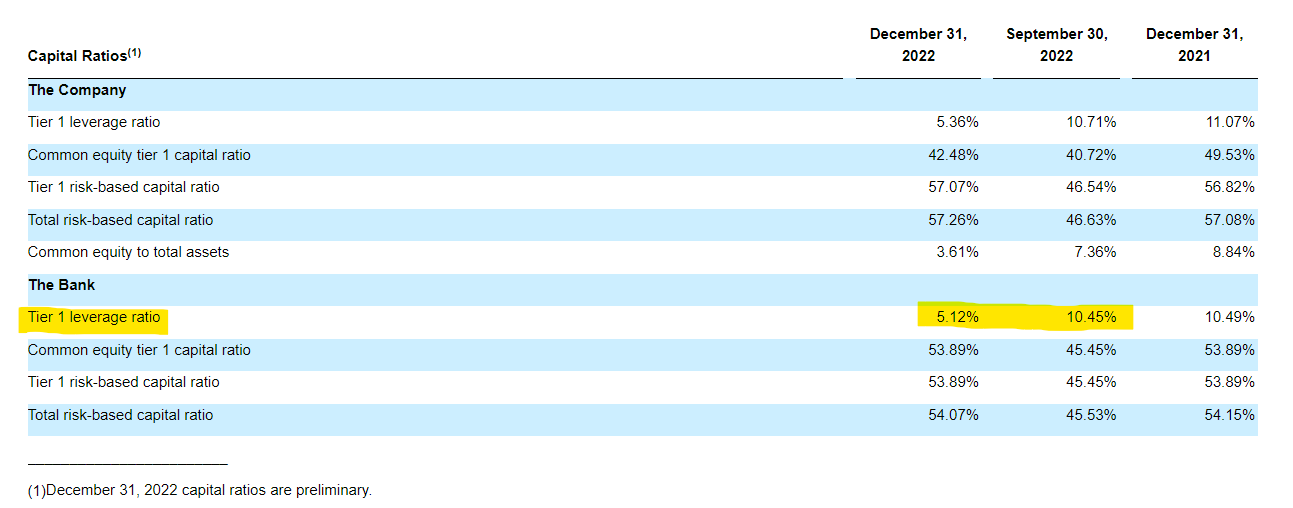Select the value 49.53%

click(x=1230, y=155)
